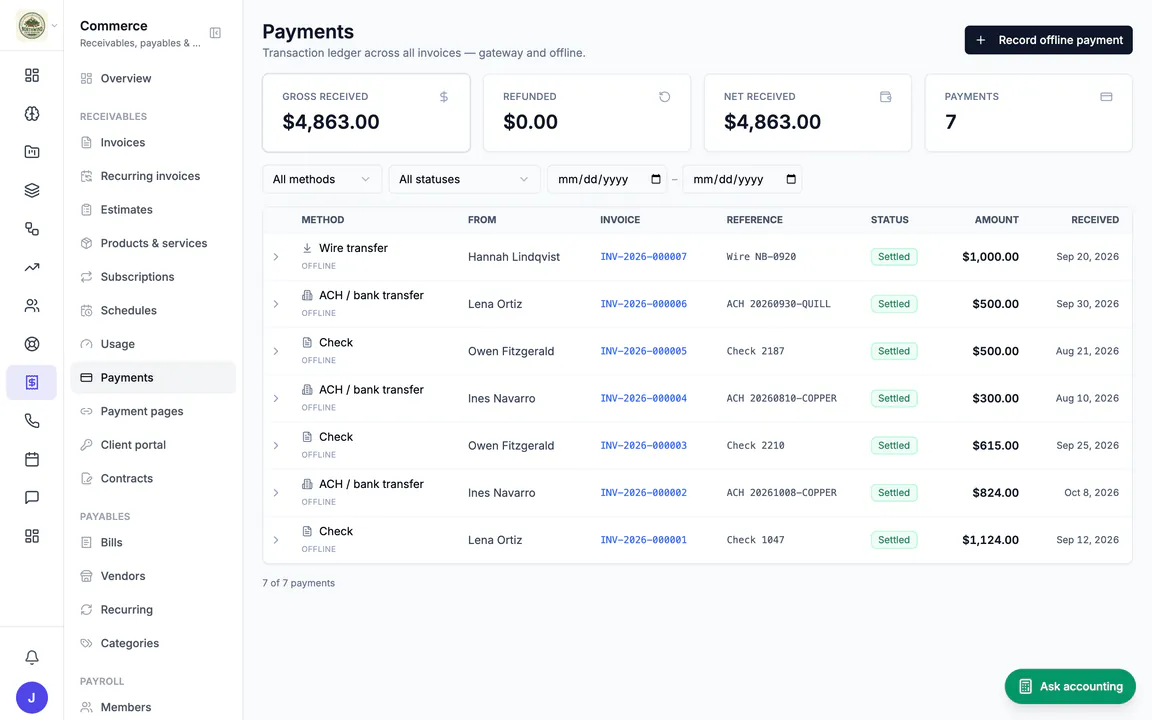Open Client portal in the sidebar

(153, 445)
